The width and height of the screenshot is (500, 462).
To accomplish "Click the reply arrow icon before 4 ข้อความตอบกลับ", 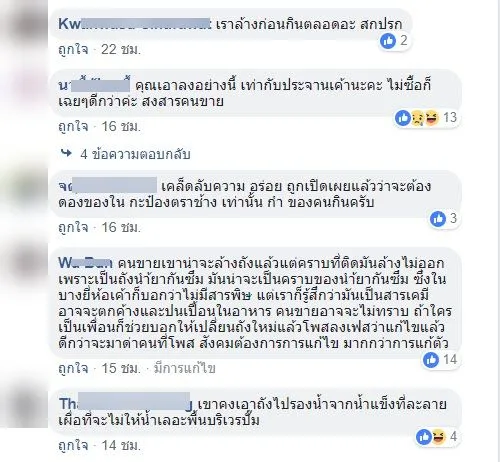I will click(66, 153).
